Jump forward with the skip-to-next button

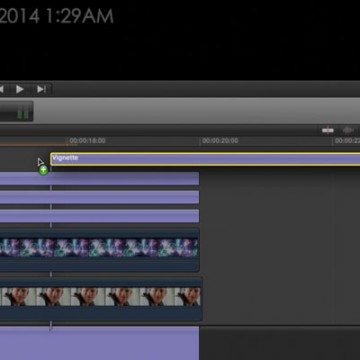pyautogui.click(x=41, y=89)
